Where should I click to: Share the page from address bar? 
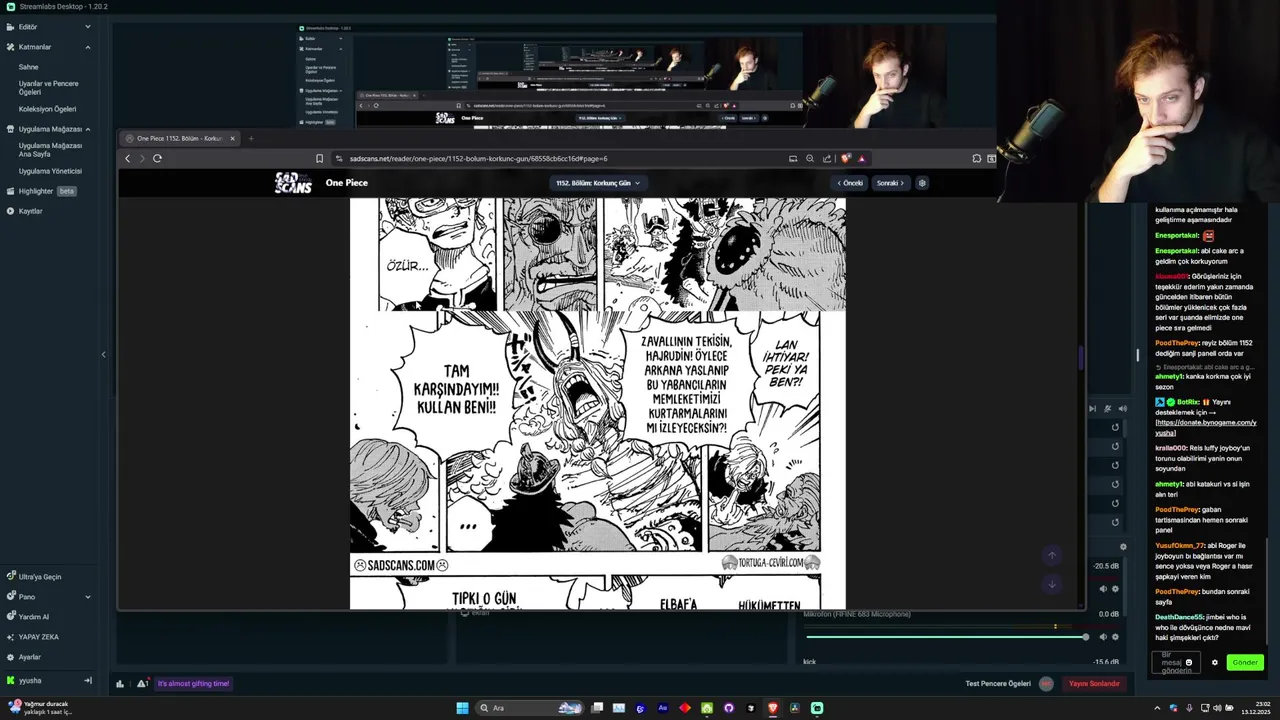click(x=827, y=158)
